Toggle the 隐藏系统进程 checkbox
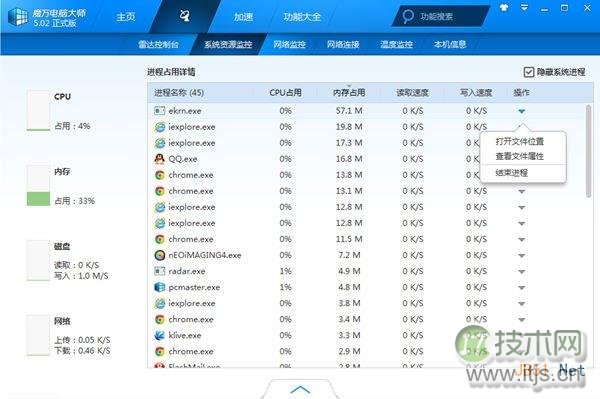The height and width of the screenshot is (399, 600). (529, 72)
